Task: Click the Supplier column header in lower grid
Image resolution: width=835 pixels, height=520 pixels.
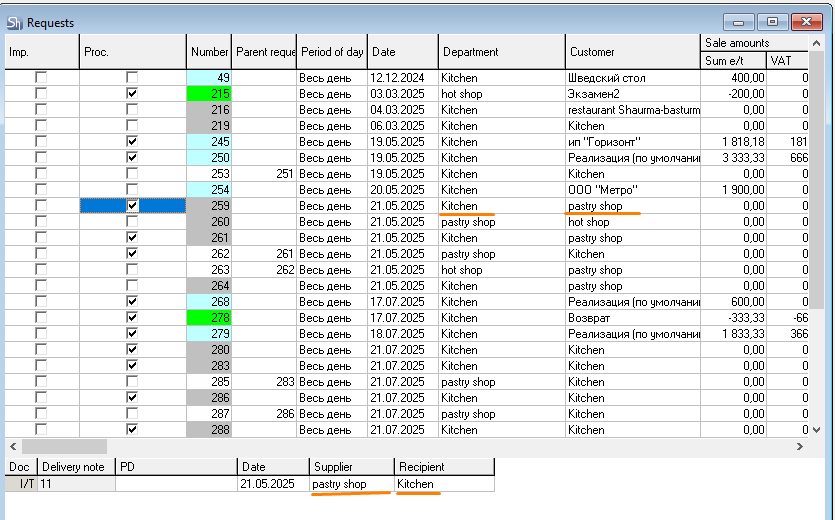Action: pyautogui.click(x=350, y=467)
